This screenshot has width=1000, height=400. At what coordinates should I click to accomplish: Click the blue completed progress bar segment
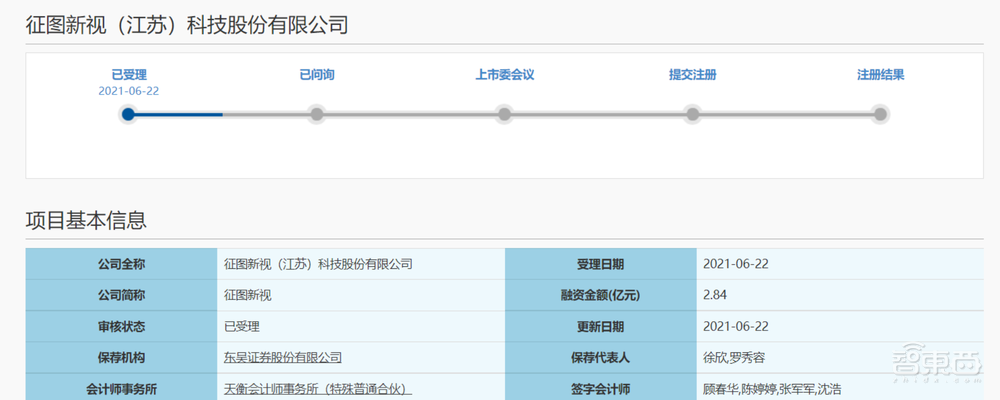pos(180,114)
